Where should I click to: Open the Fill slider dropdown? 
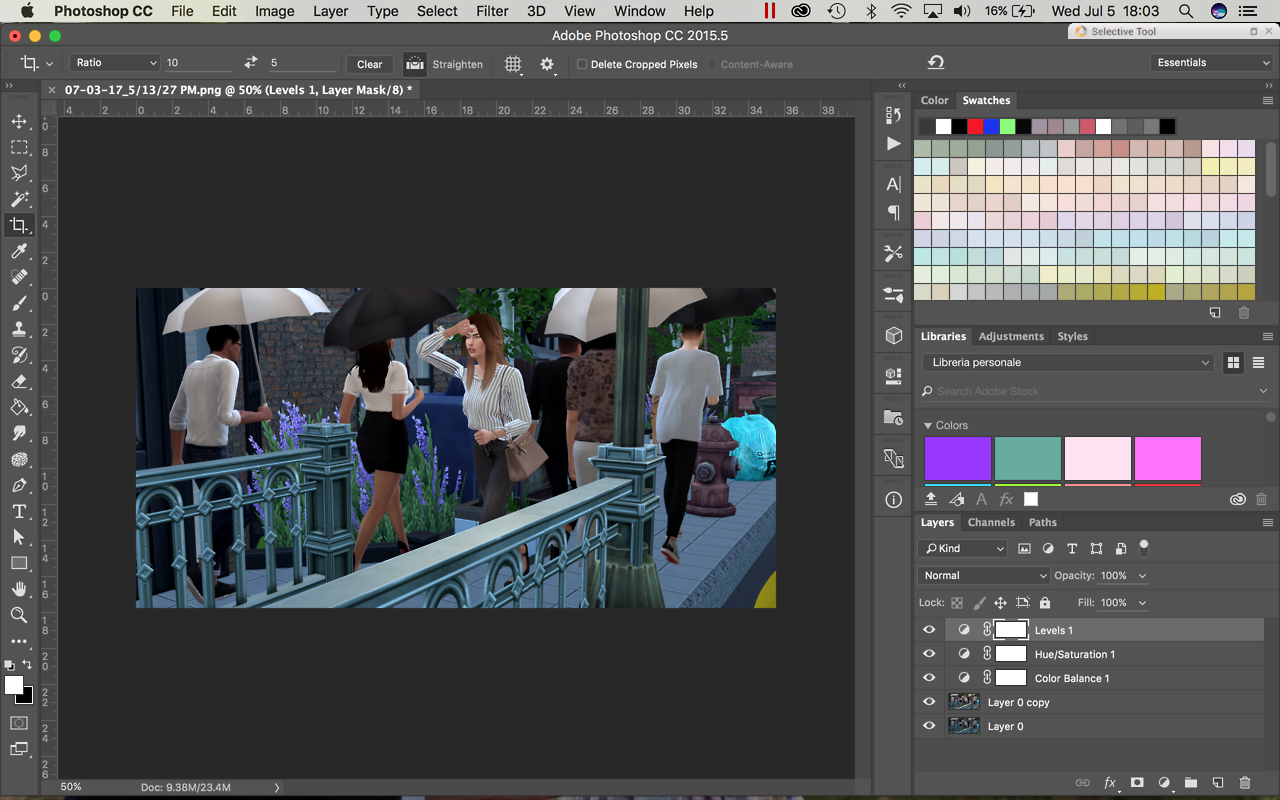click(1142, 603)
